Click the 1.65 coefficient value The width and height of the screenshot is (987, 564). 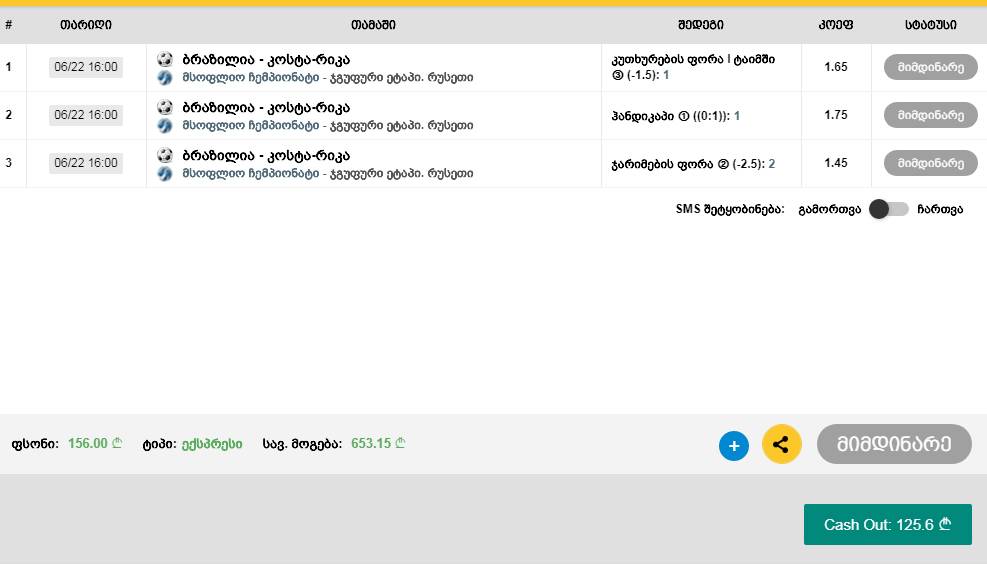pyautogui.click(x=836, y=67)
